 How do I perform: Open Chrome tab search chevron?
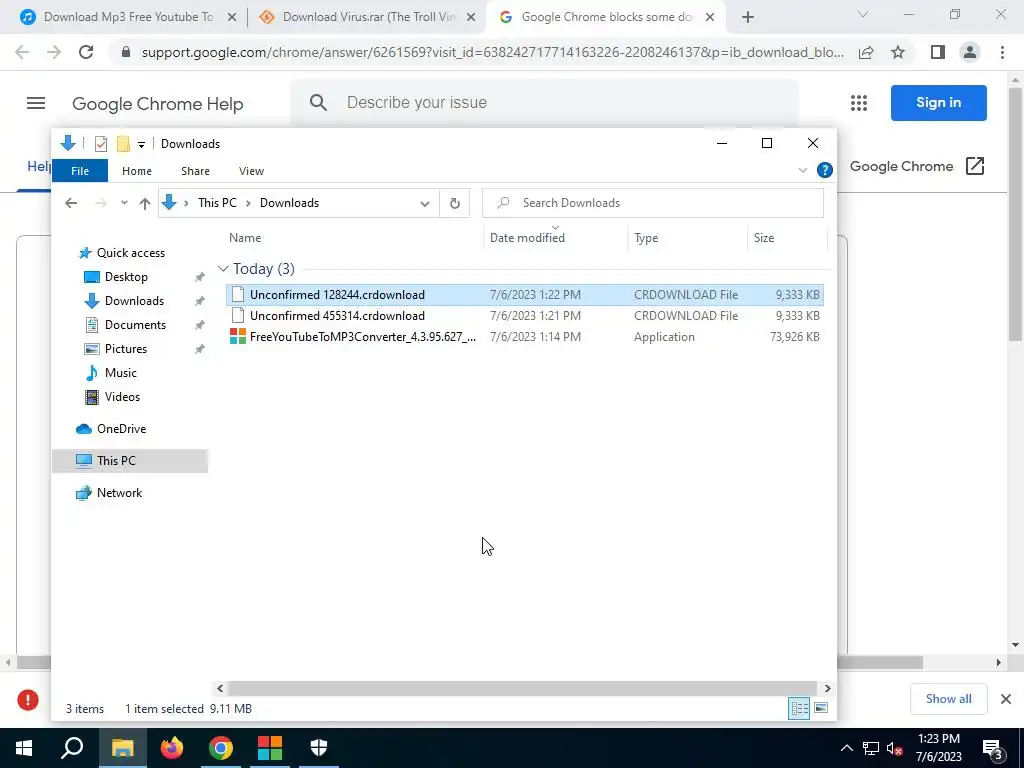click(x=863, y=15)
